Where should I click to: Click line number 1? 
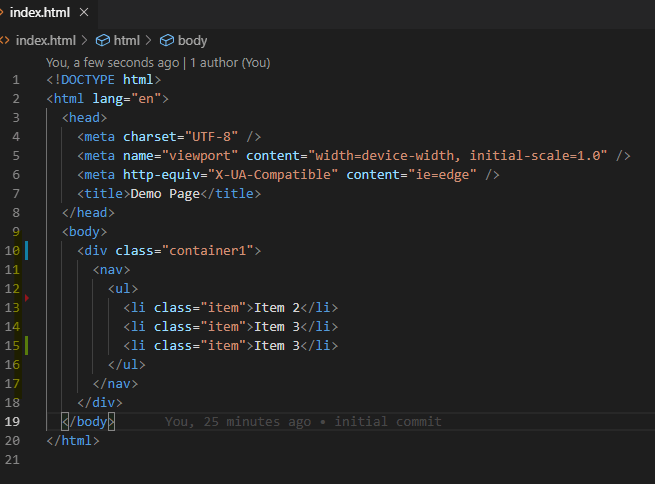point(16,79)
